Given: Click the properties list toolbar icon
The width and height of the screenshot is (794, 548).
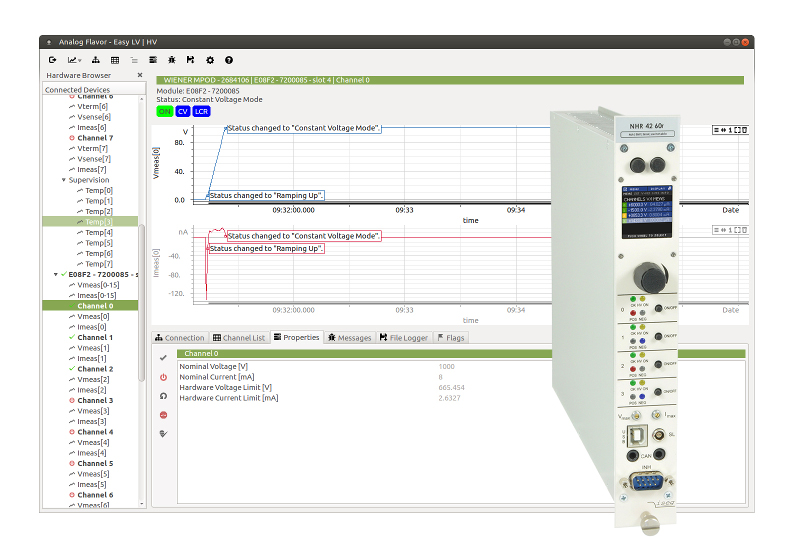Looking at the screenshot, I should click(x=153, y=60).
